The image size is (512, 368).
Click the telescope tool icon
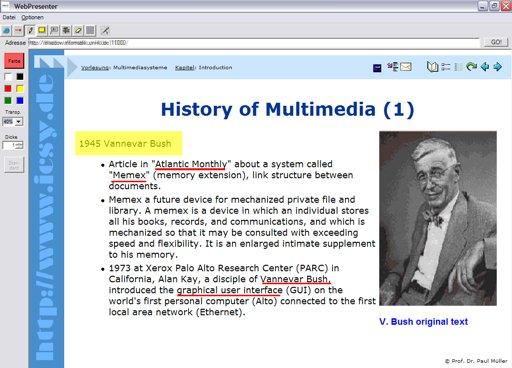pyautogui.click(x=105, y=31)
